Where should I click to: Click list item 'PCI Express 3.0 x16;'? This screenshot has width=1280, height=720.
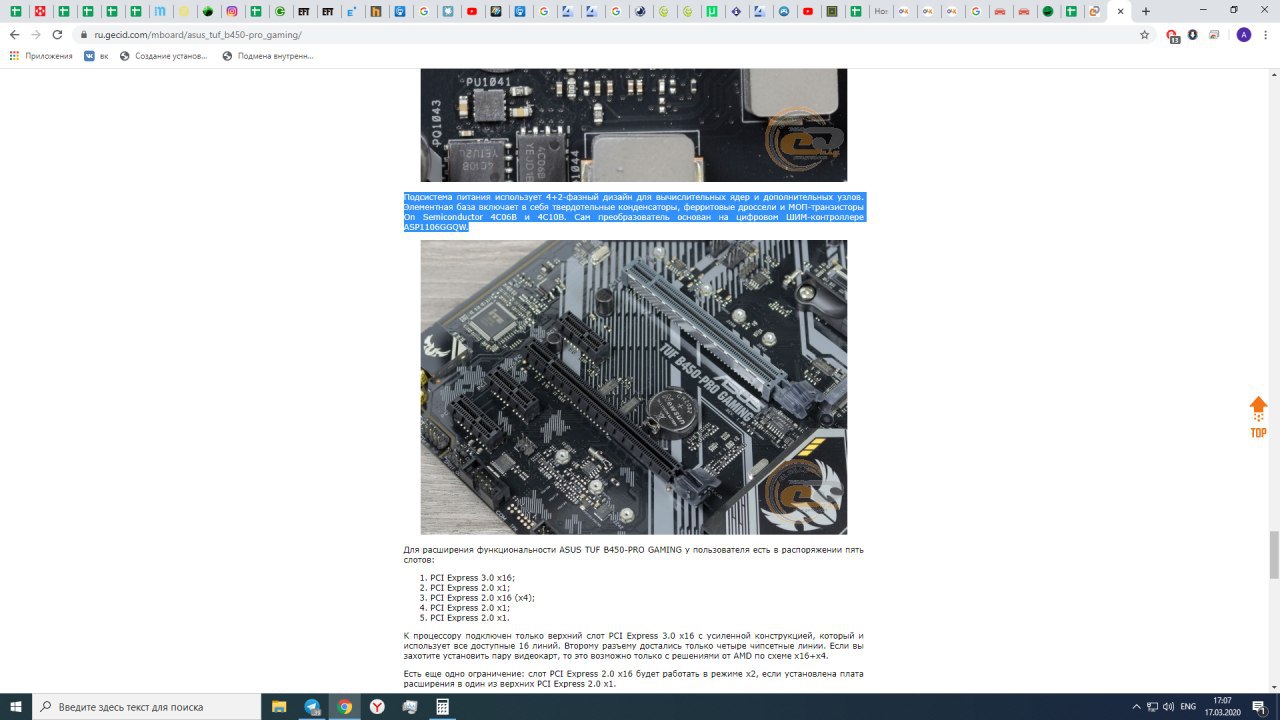tap(473, 578)
